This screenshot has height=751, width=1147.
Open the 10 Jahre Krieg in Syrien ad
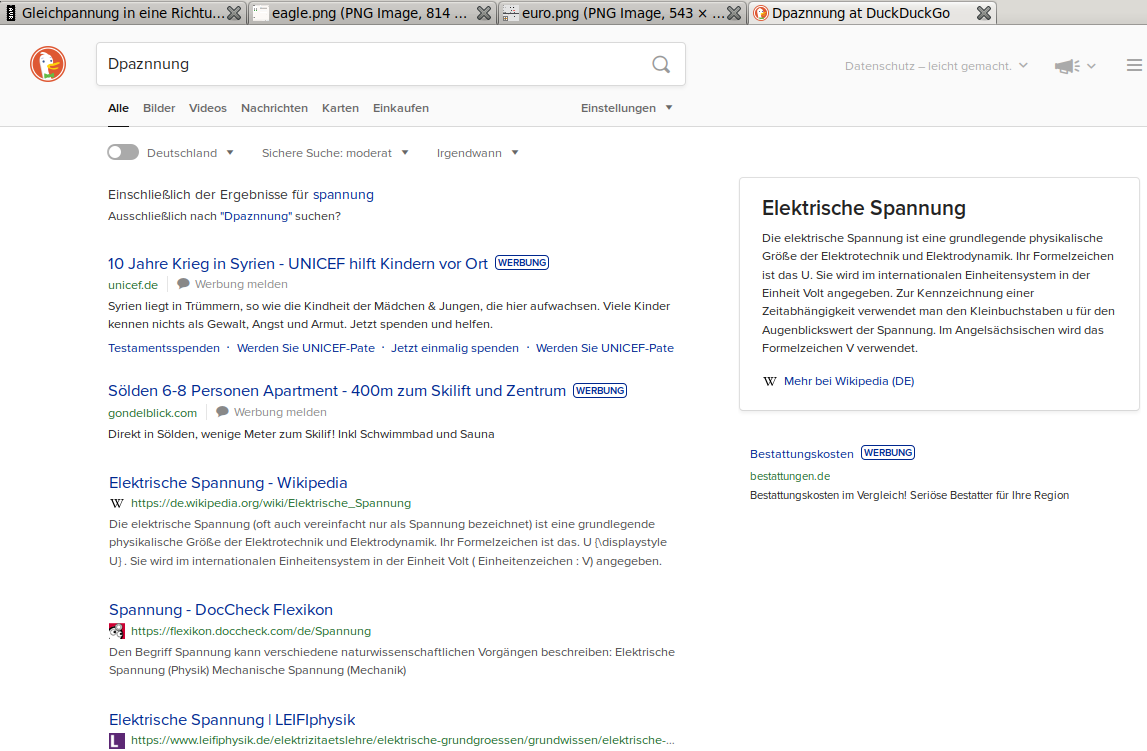pos(298,264)
